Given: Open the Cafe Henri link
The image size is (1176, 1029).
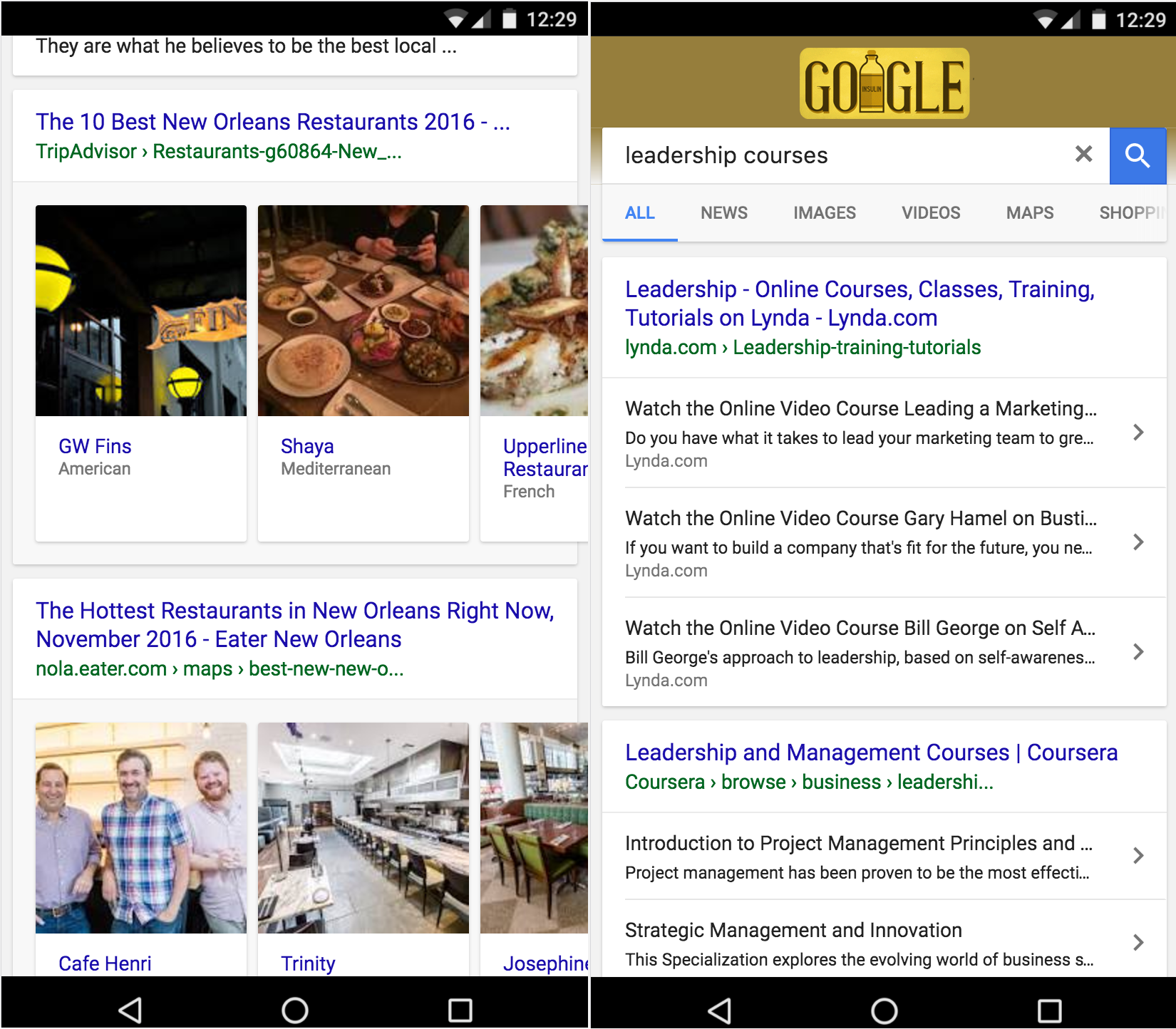Looking at the screenshot, I should coord(105,963).
